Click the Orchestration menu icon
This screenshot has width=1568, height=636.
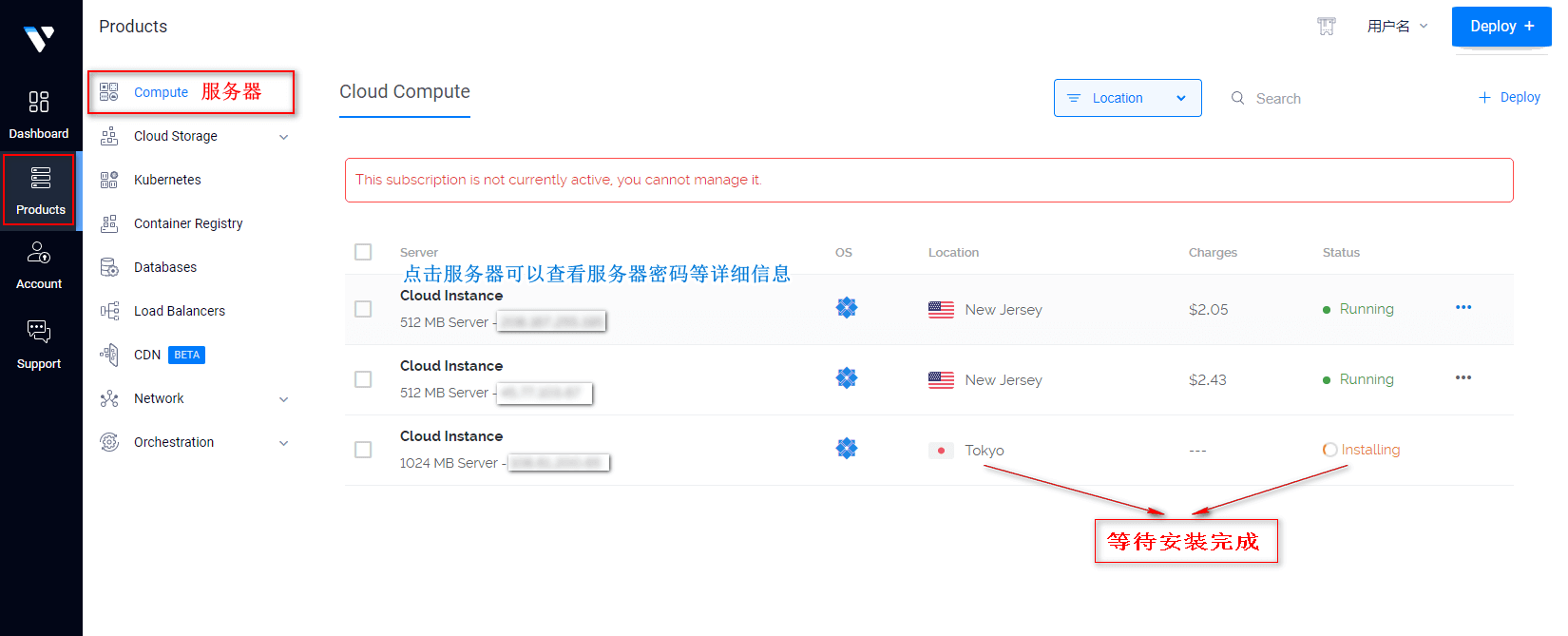(x=109, y=442)
